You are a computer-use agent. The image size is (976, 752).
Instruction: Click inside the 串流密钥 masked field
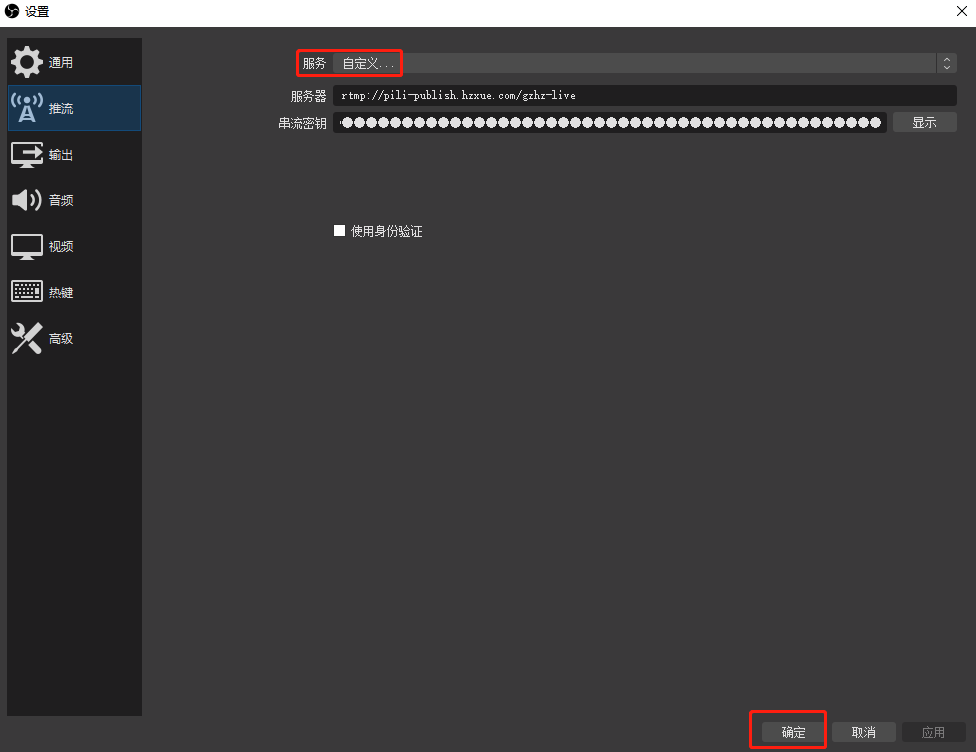610,122
